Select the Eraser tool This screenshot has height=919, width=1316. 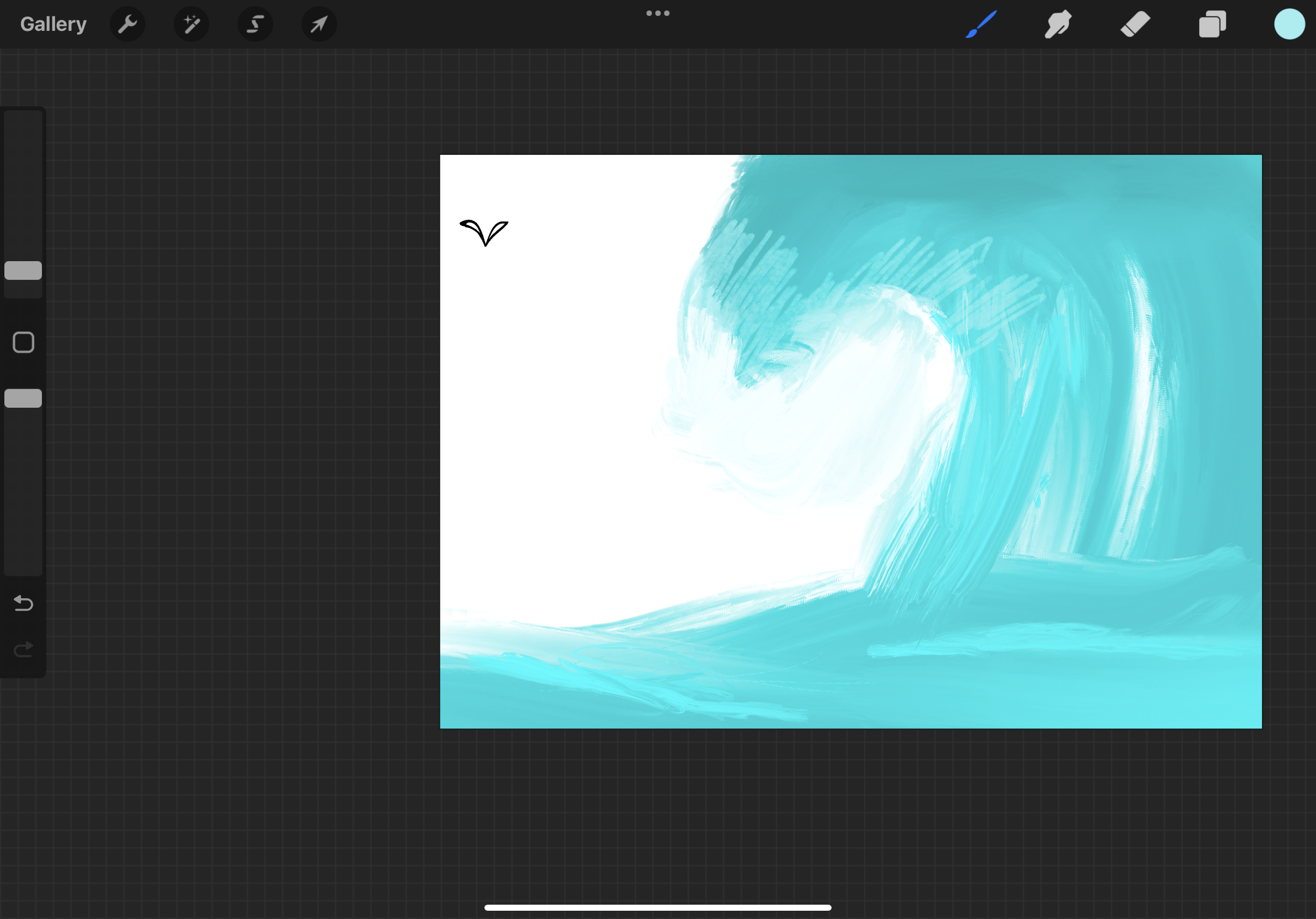[x=1135, y=24]
